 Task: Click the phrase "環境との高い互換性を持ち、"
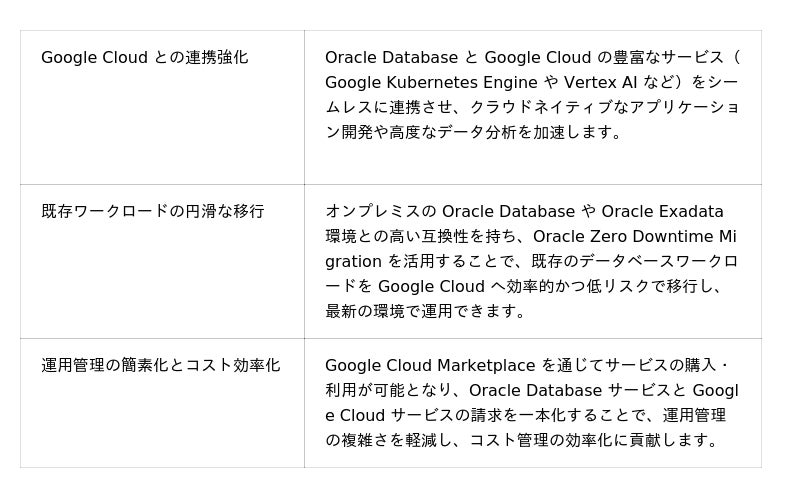[x=427, y=237]
